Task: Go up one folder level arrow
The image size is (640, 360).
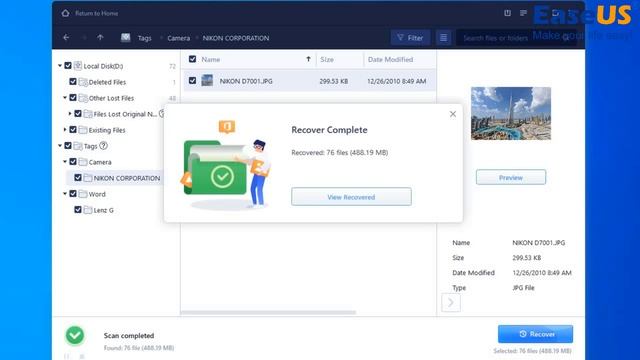Action: [x=100, y=38]
